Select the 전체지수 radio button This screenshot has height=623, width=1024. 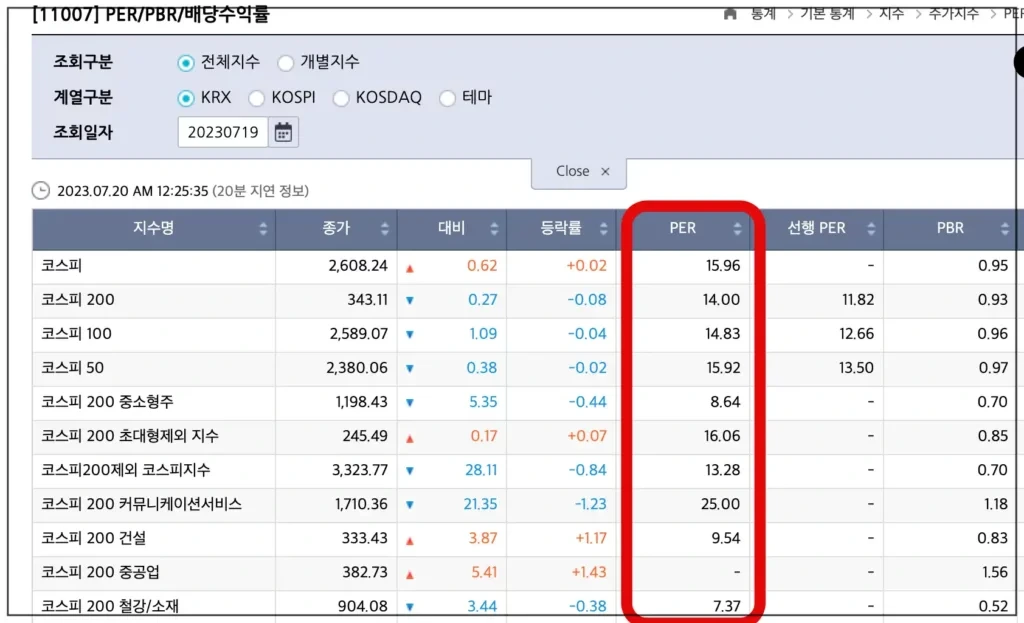click(186, 63)
